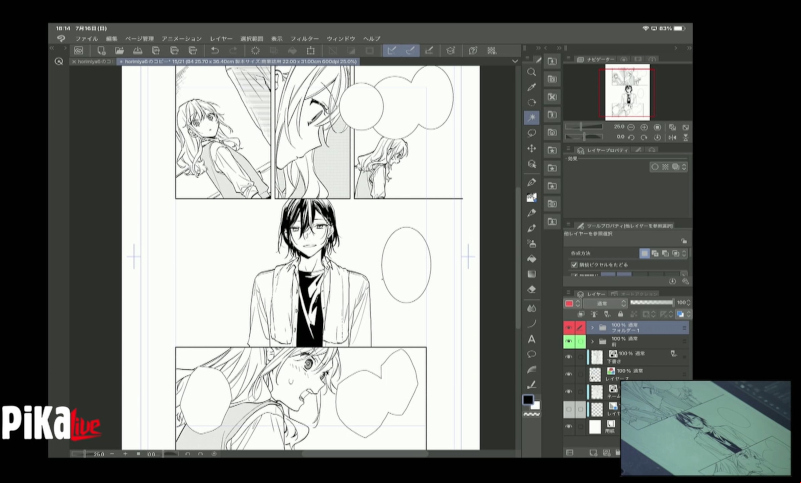Screen dimensions: 801x483
Task: Click the Save icon in command bar
Action: pos(137,51)
